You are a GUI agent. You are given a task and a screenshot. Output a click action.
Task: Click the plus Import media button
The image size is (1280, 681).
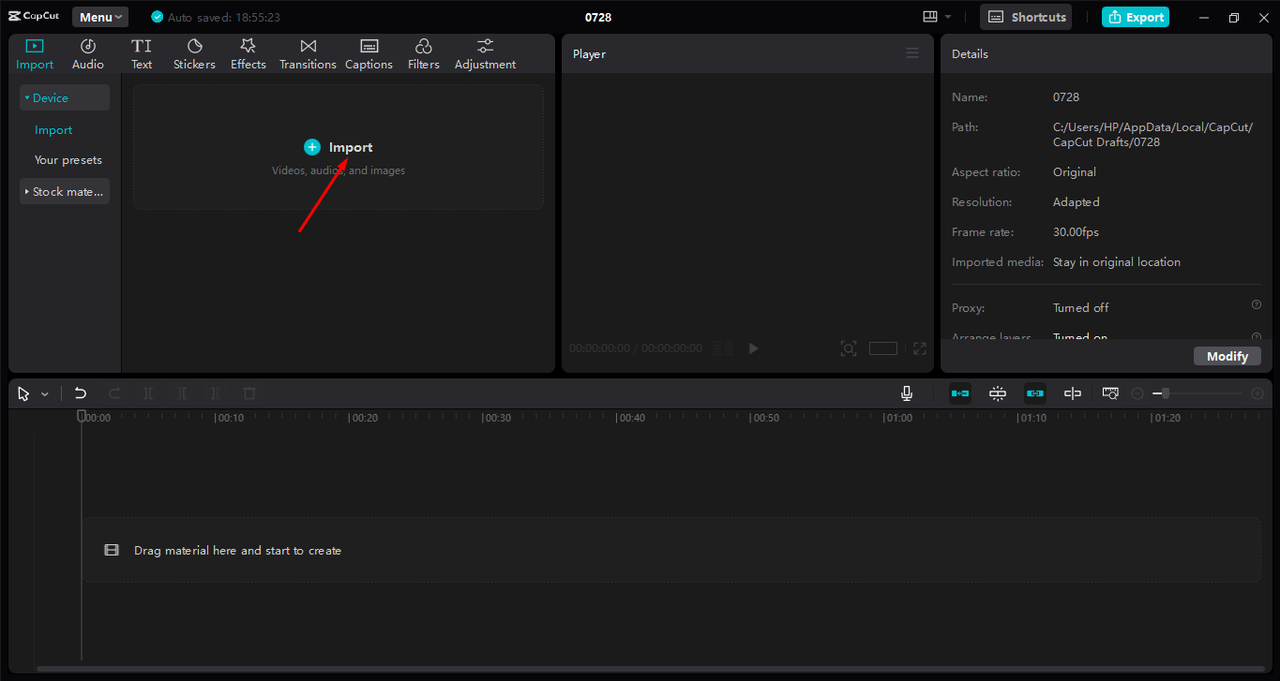[x=338, y=147]
